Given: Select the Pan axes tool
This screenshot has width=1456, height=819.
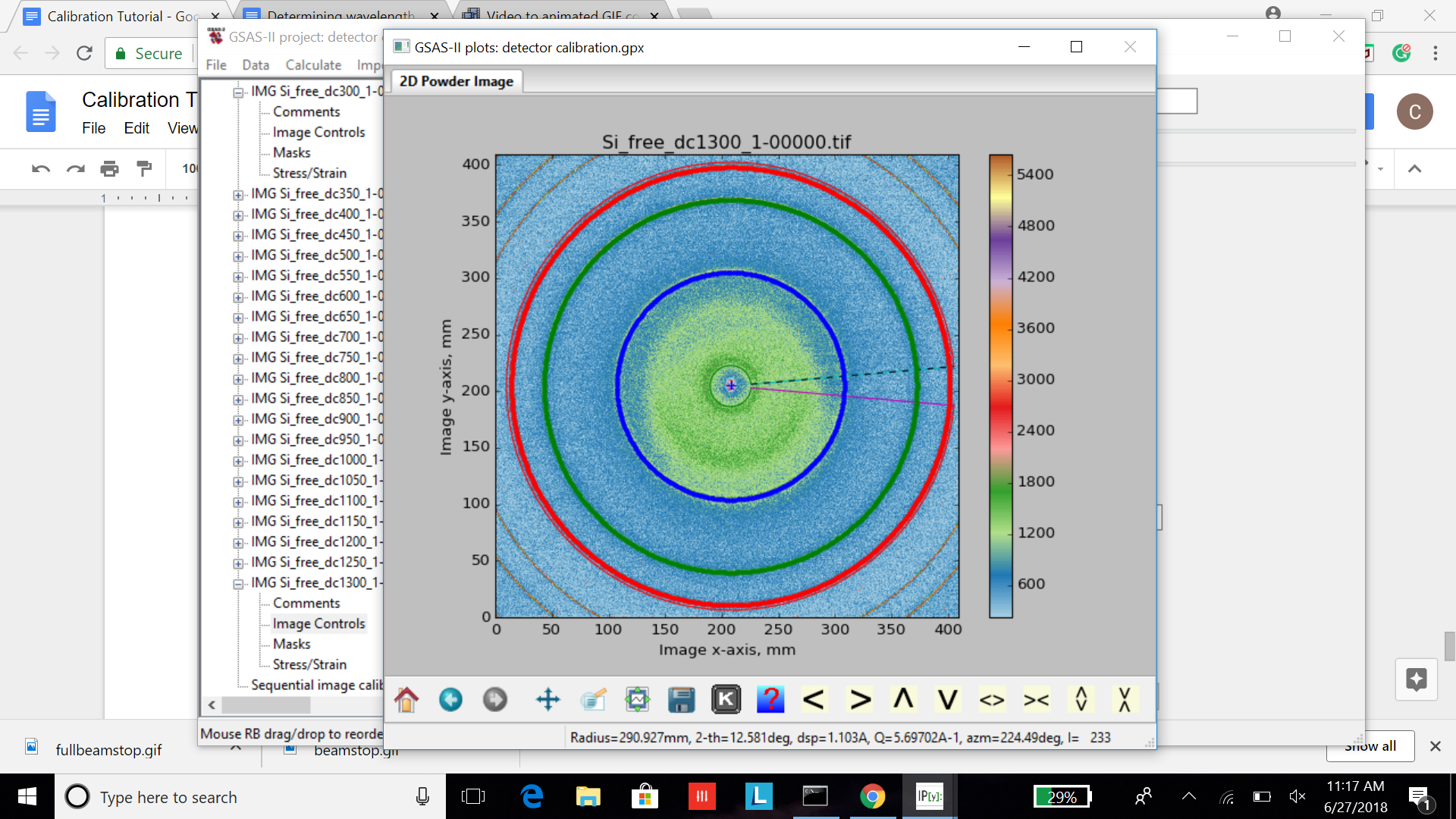Looking at the screenshot, I should (x=548, y=699).
